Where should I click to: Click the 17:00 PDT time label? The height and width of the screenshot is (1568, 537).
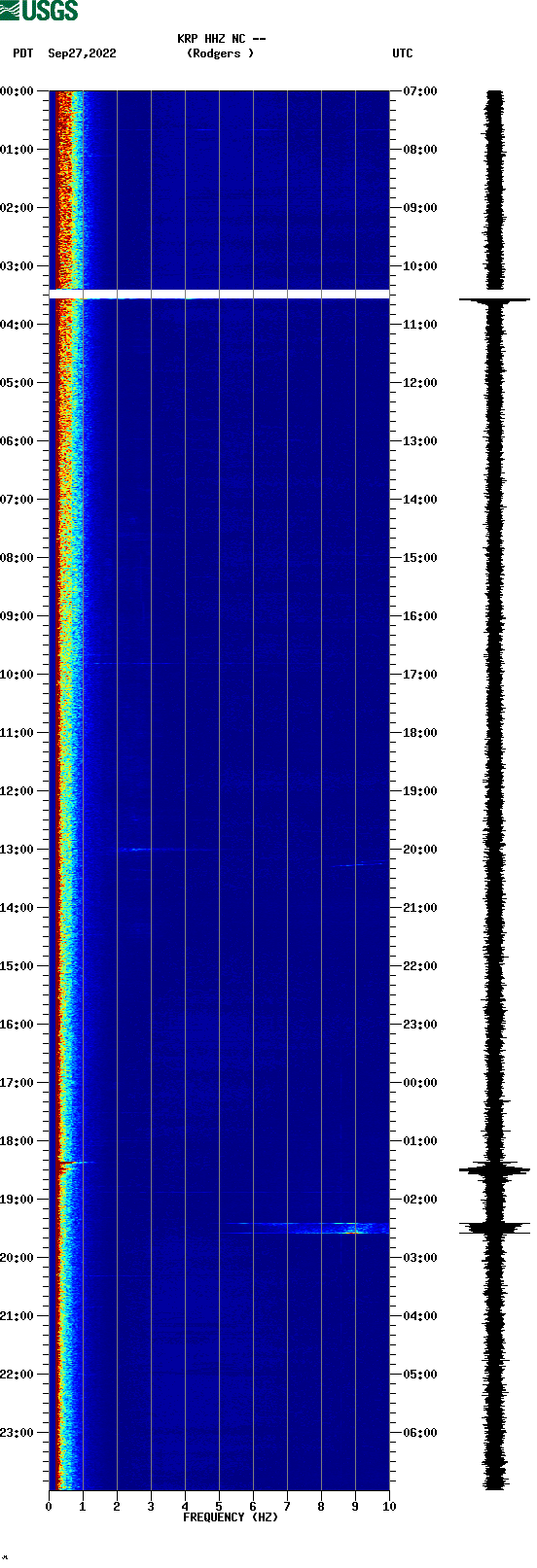[17, 1083]
